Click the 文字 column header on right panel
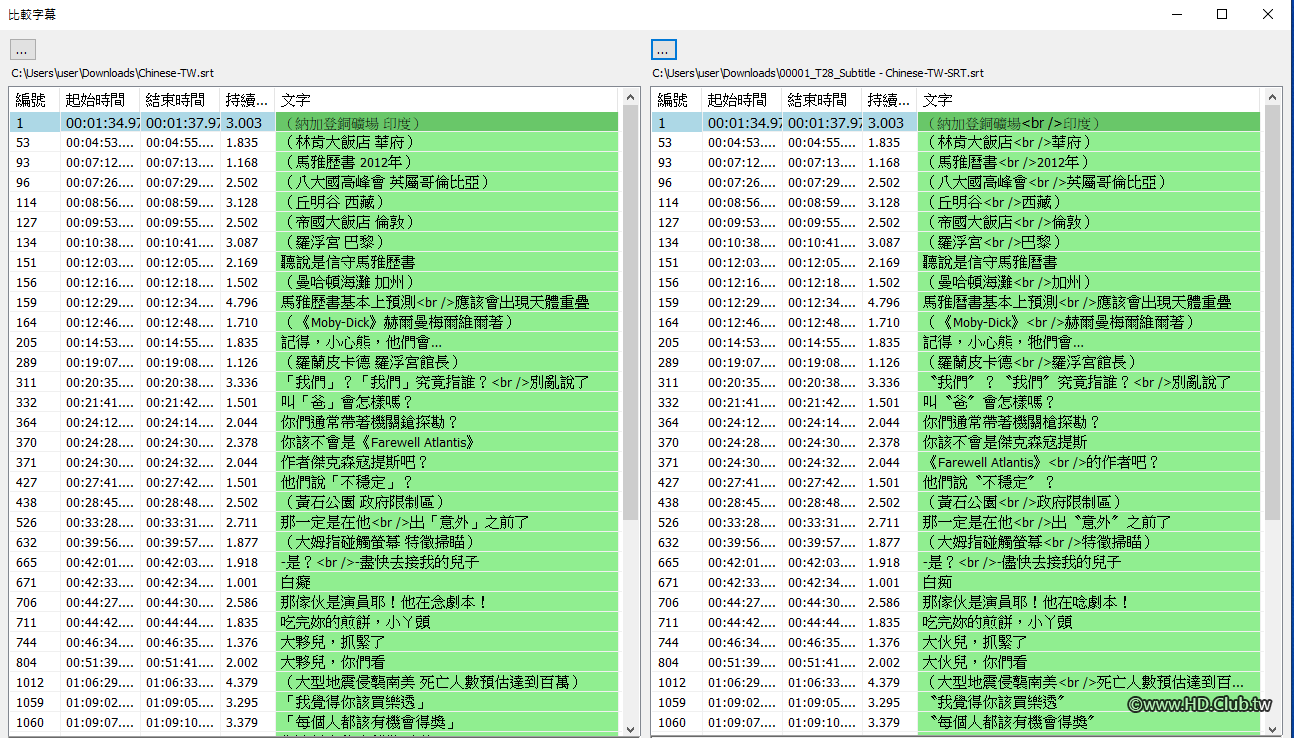The width and height of the screenshot is (1294, 738). point(937,99)
